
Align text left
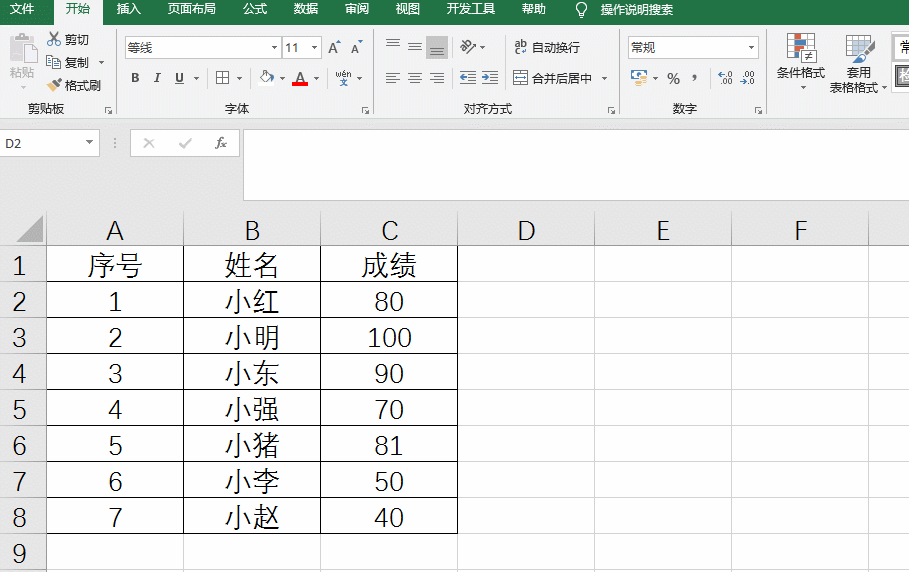point(392,78)
